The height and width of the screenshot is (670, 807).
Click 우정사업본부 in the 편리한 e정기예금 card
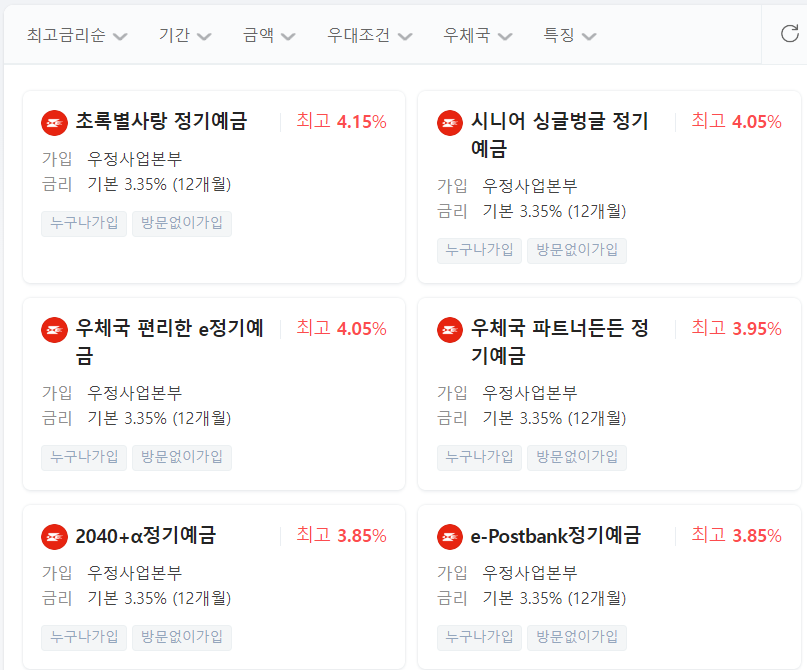[134, 393]
